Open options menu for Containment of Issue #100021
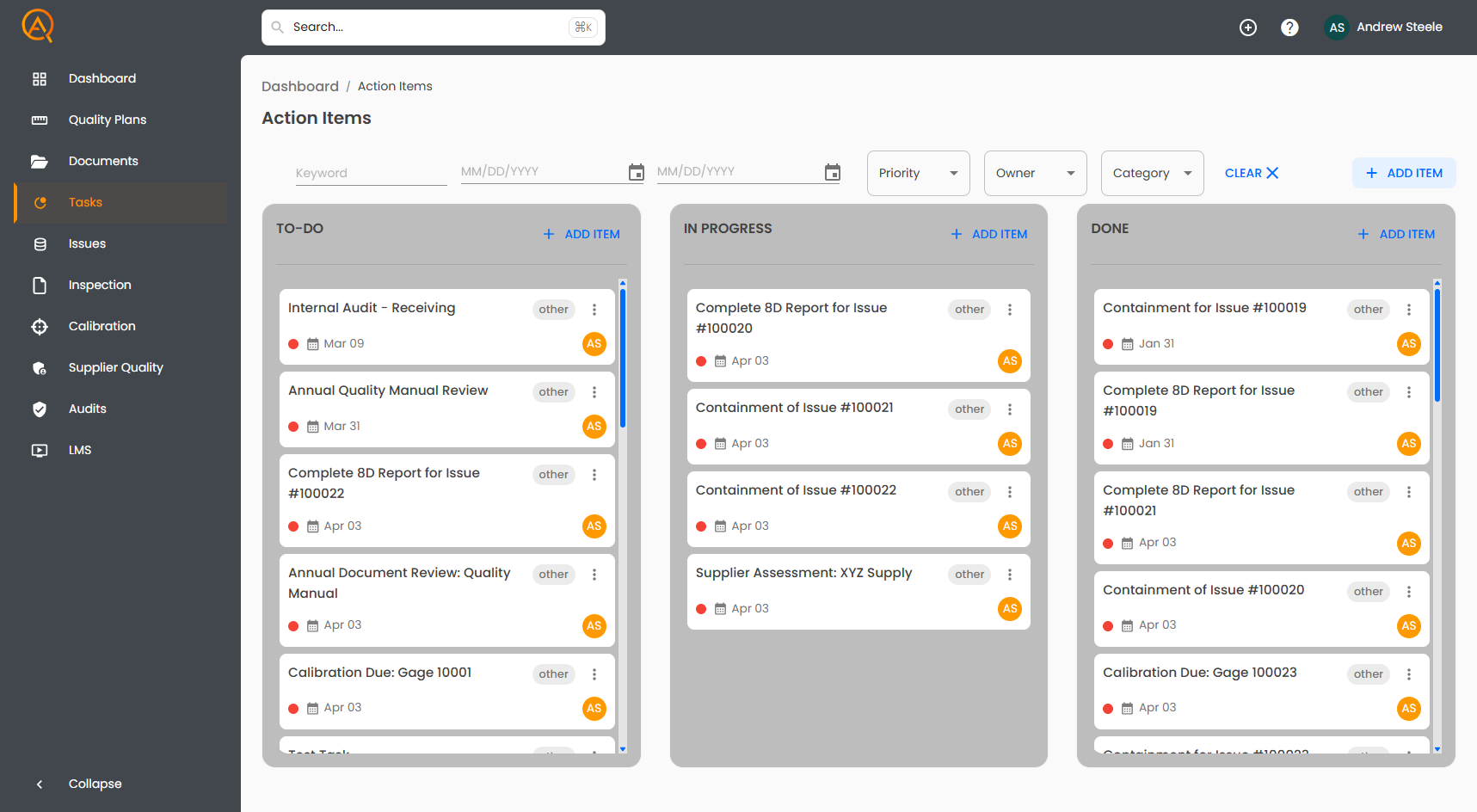 1010,409
